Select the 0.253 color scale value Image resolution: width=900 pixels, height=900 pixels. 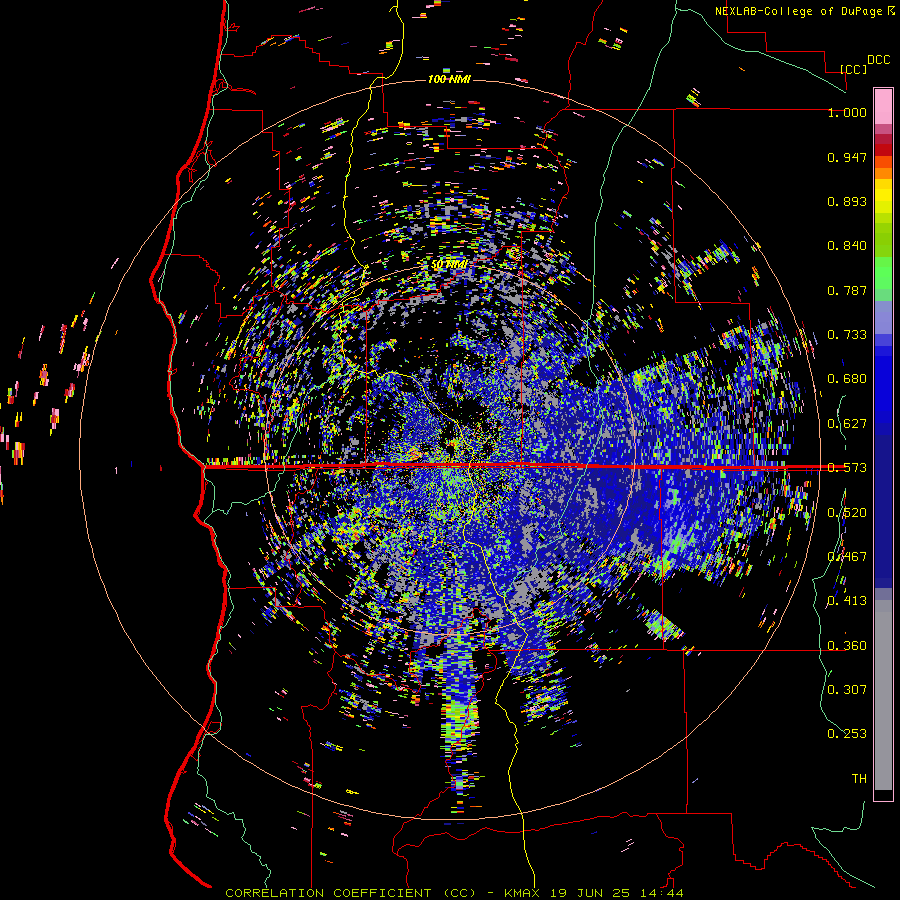[847, 734]
